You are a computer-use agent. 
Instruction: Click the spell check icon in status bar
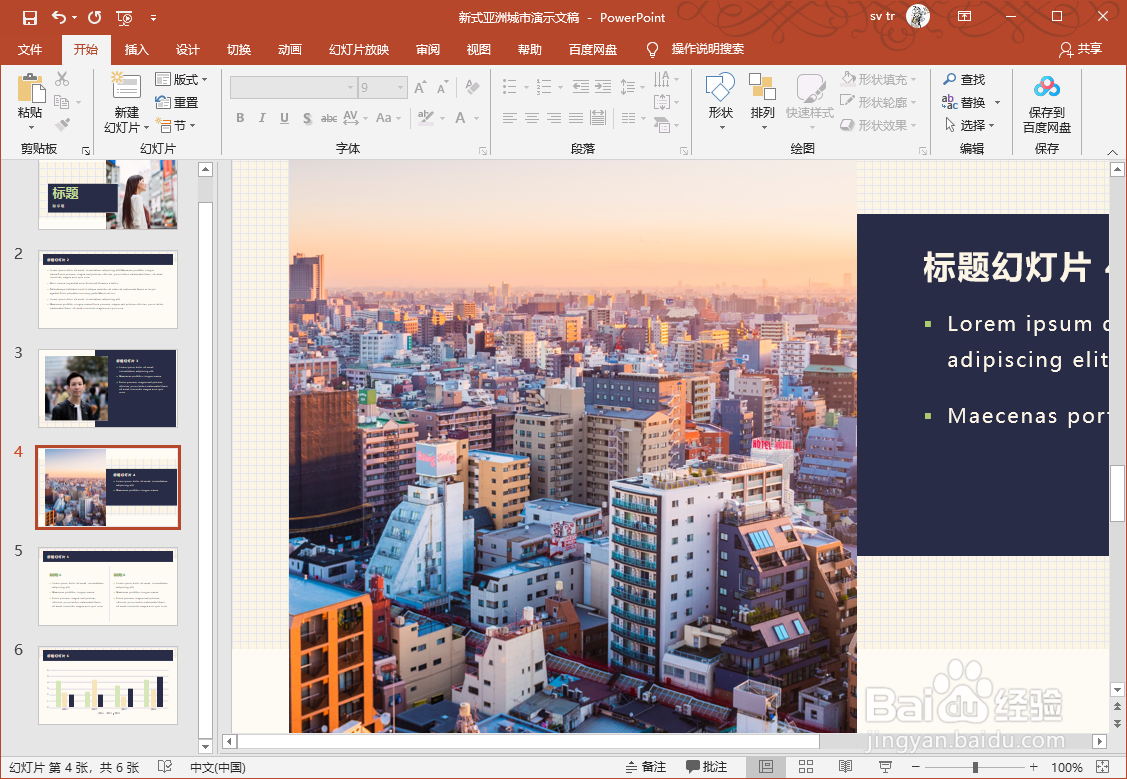tap(165, 767)
